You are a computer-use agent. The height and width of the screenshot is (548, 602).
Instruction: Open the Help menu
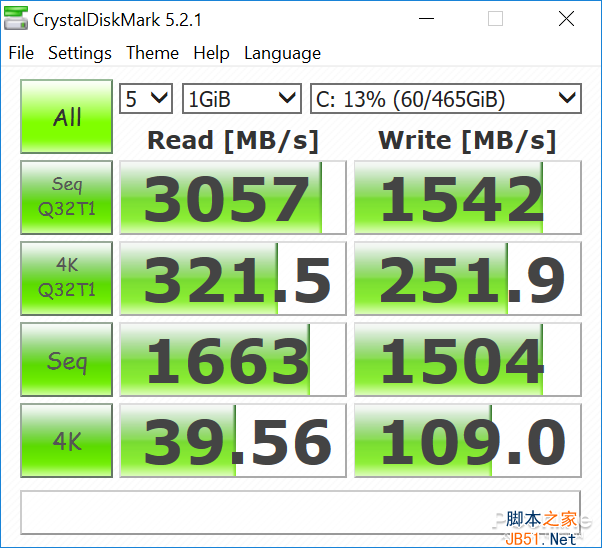[x=211, y=53]
